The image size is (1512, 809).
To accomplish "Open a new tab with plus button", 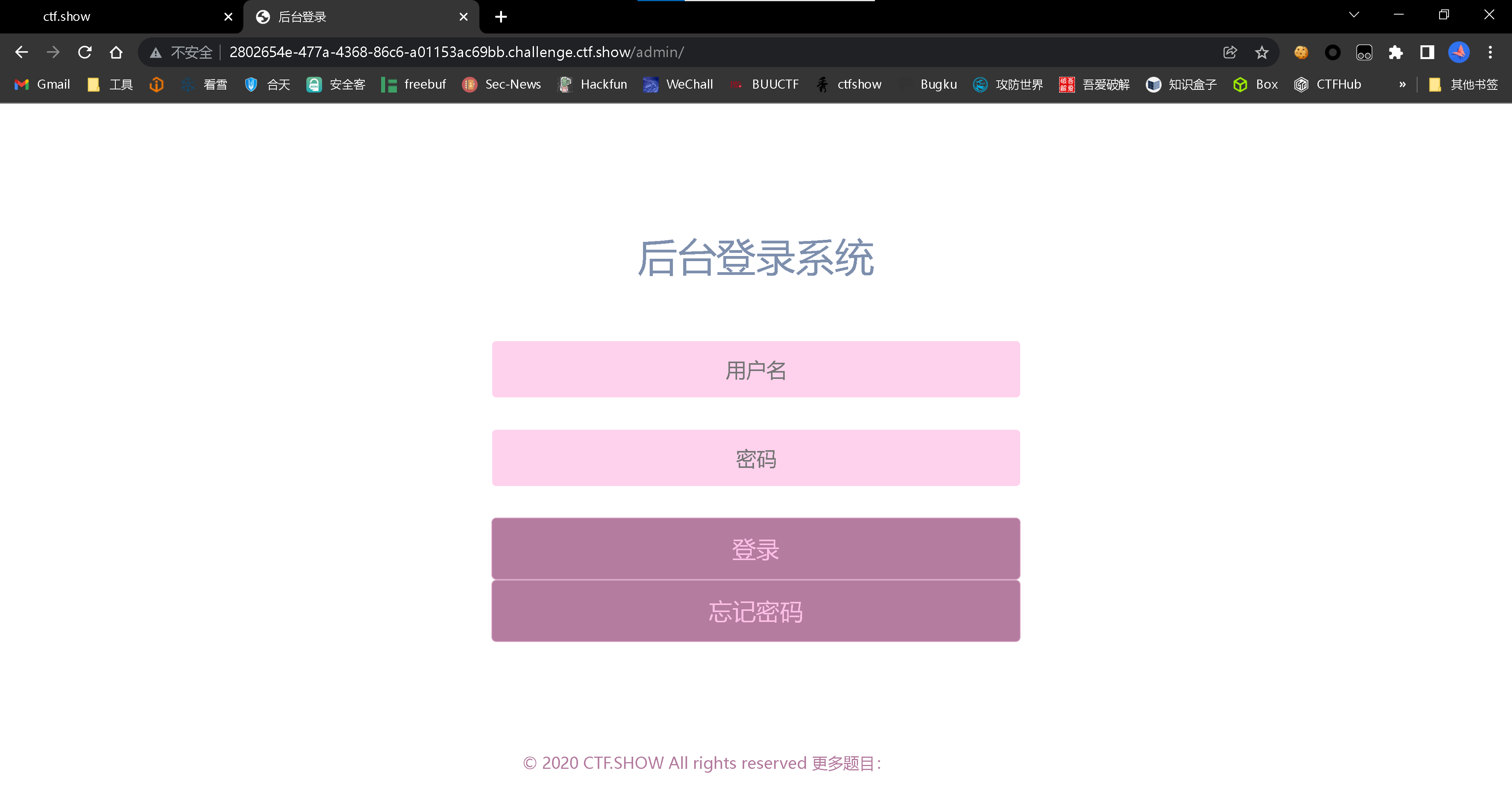I will coord(501,17).
